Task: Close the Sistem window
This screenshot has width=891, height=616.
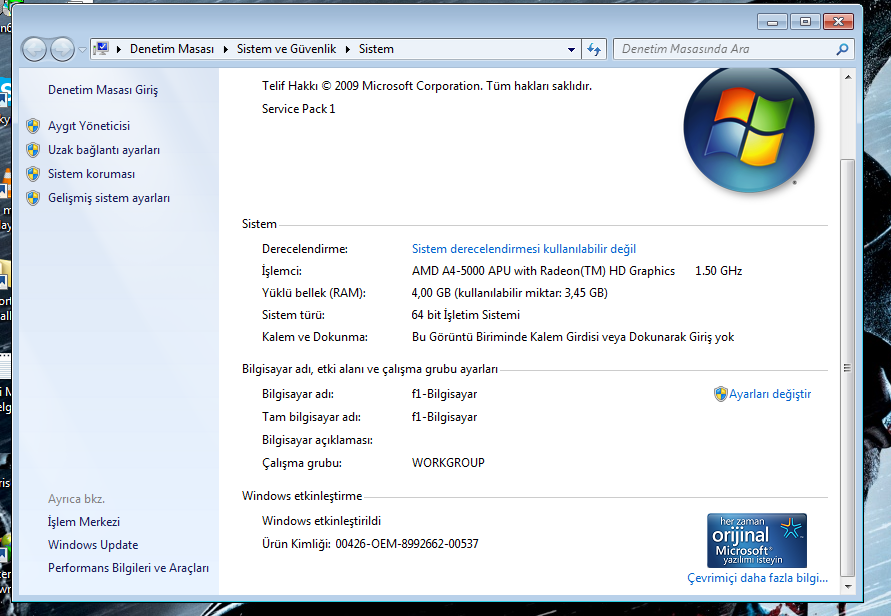Action: 838,22
